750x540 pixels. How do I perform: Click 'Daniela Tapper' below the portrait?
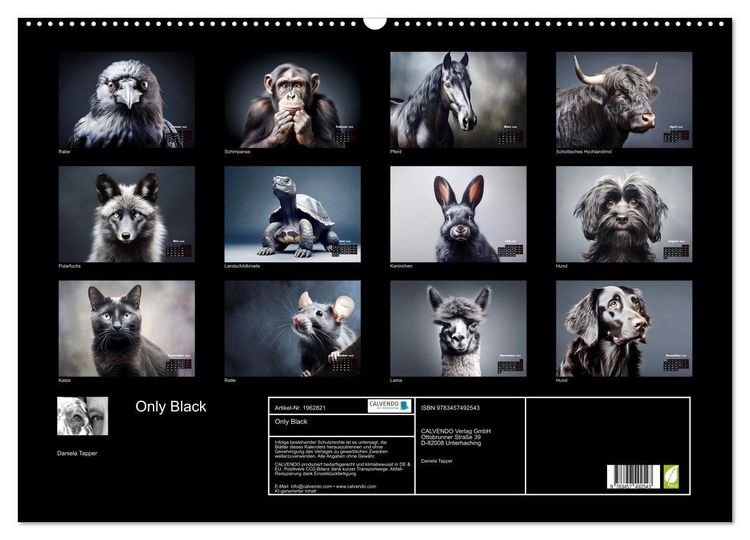[x=77, y=453]
